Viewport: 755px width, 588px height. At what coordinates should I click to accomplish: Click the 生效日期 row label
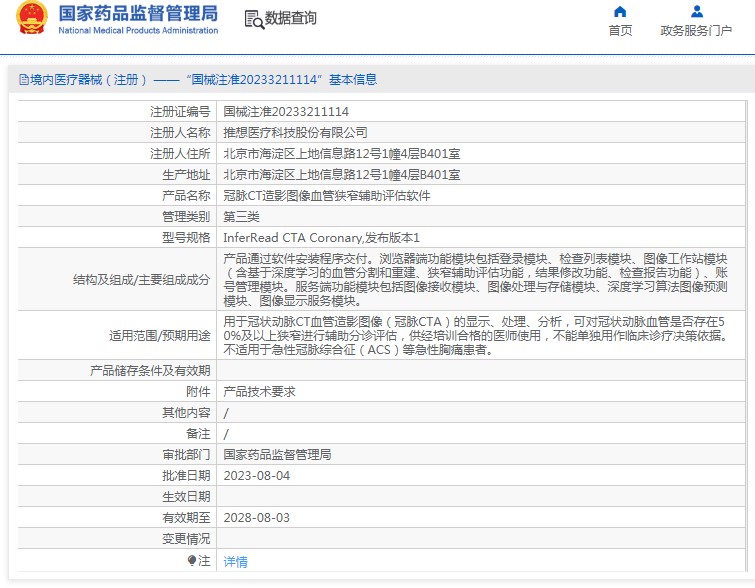(186, 497)
